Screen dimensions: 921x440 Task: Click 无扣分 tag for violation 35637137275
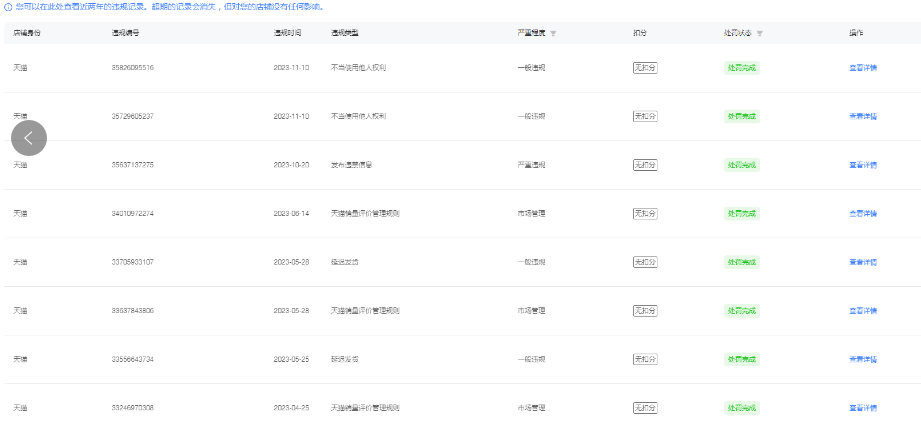tap(645, 165)
